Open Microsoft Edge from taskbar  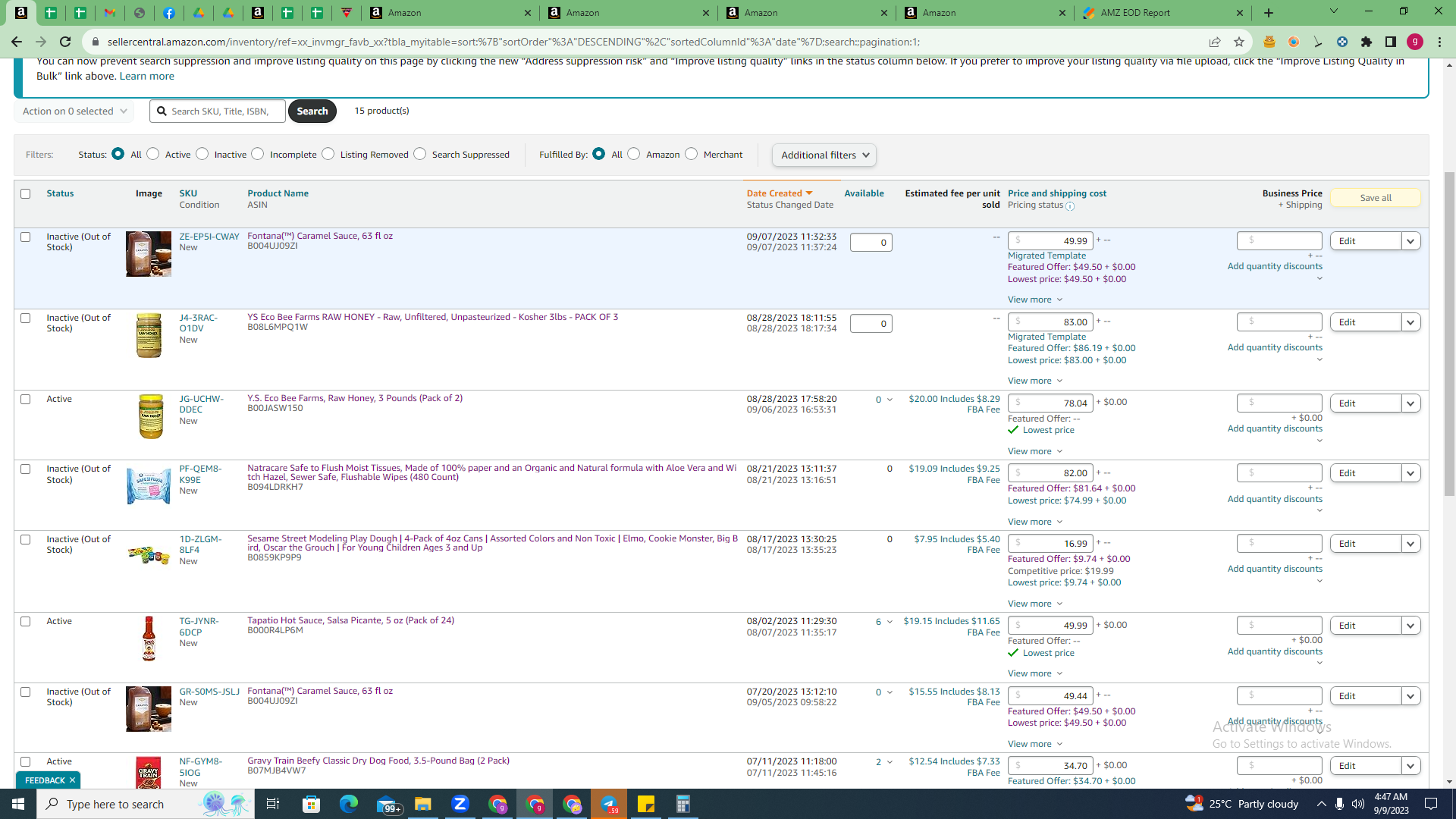[348, 804]
